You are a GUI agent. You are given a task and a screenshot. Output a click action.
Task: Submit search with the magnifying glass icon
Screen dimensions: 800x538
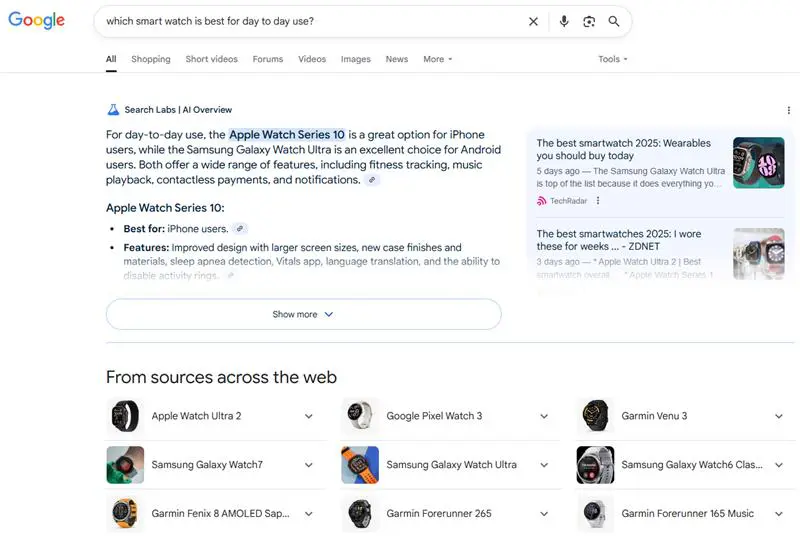[x=614, y=21]
